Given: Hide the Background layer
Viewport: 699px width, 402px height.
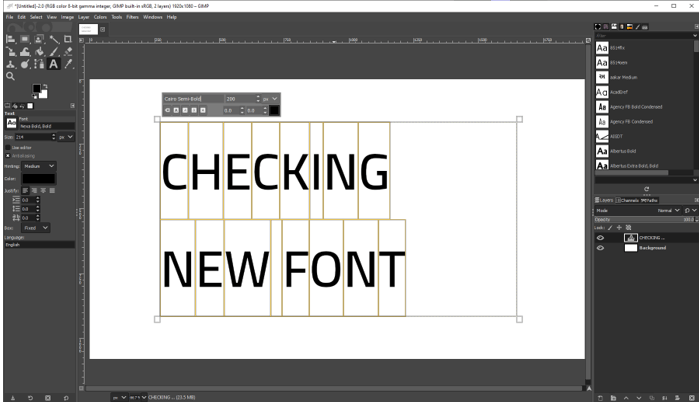Looking at the screenshot, I should click(x=600, y=247).
